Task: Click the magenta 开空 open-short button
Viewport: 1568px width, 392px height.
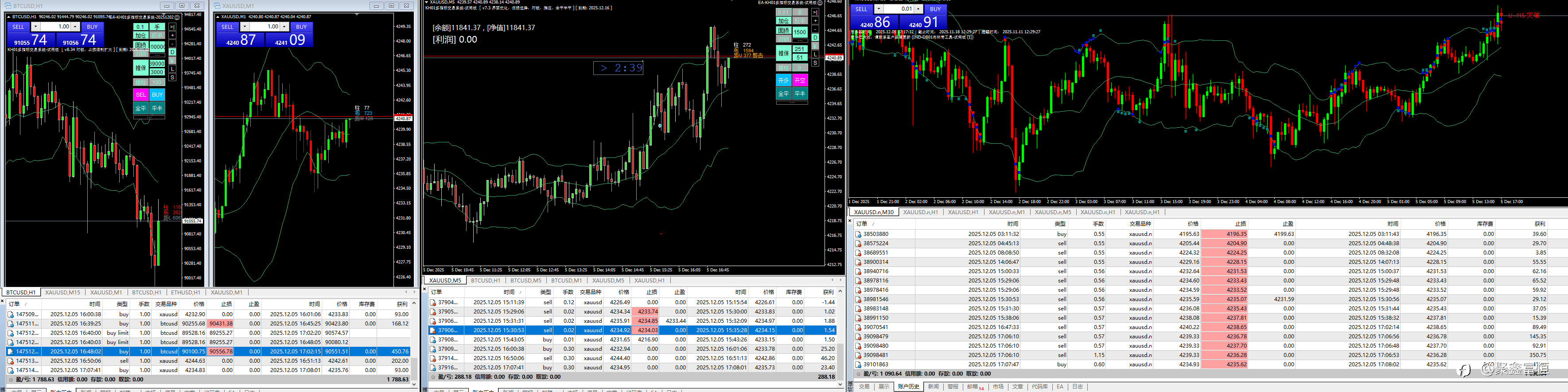Action: point(800,80)
